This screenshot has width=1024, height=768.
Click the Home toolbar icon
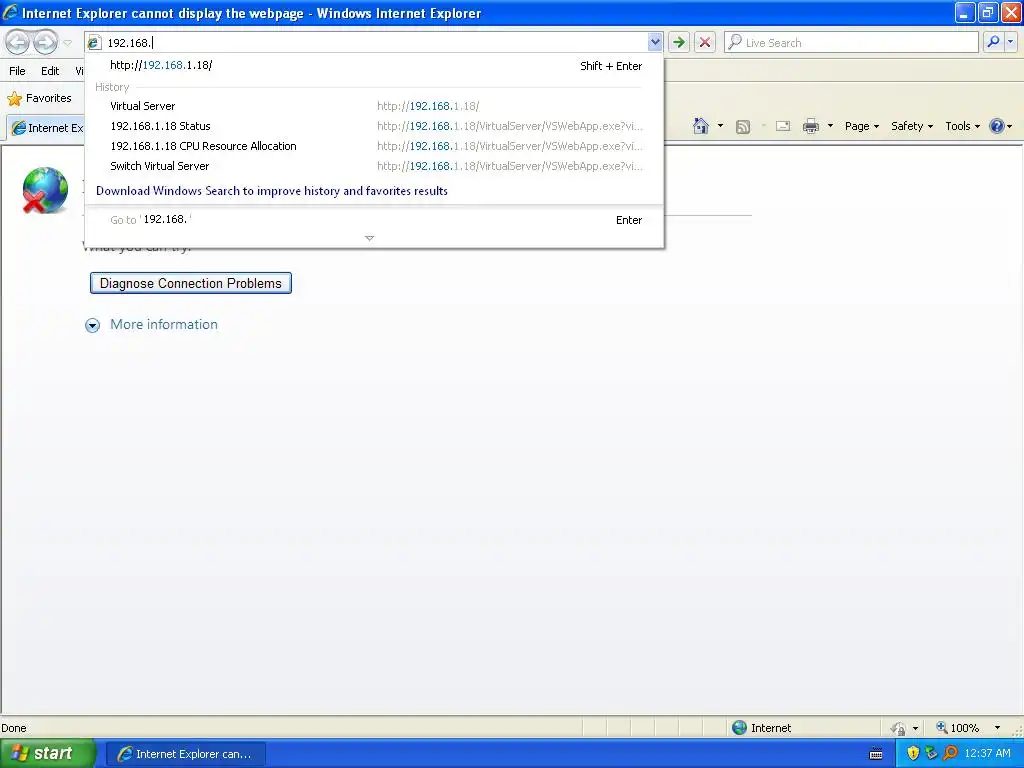[x=701, y=126]
